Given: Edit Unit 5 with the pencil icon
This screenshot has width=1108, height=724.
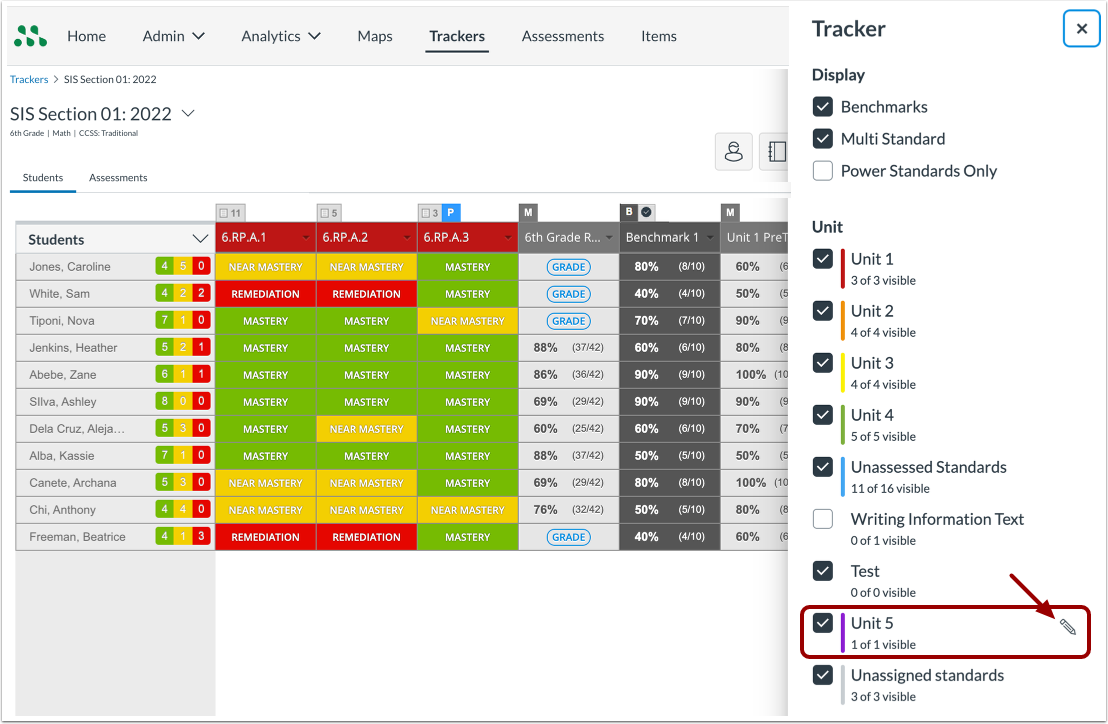Looking at the screenshot, I should click(1068, 627).
